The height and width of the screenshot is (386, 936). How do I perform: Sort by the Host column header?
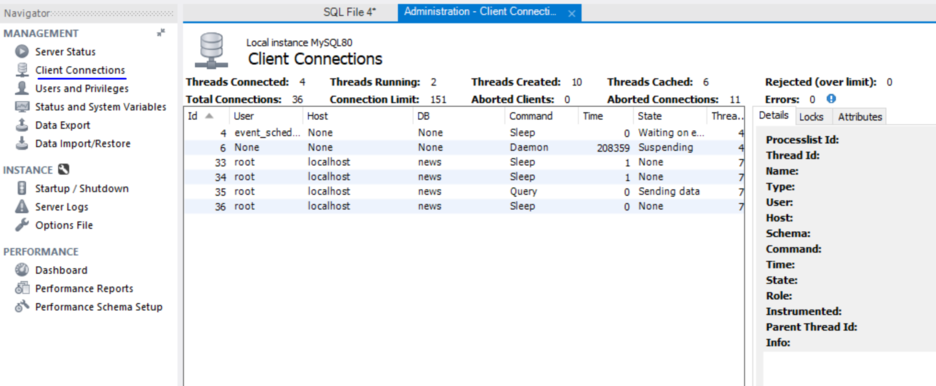(x=358, y=116)
